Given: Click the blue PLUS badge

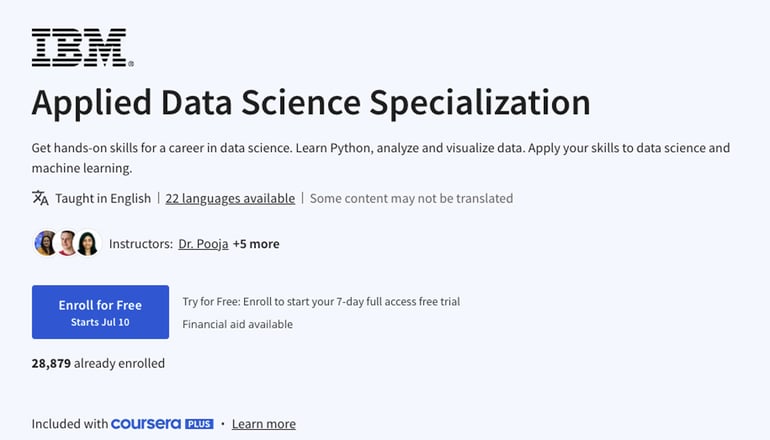Looking at the screenshot, I should (x=199, y=424).
